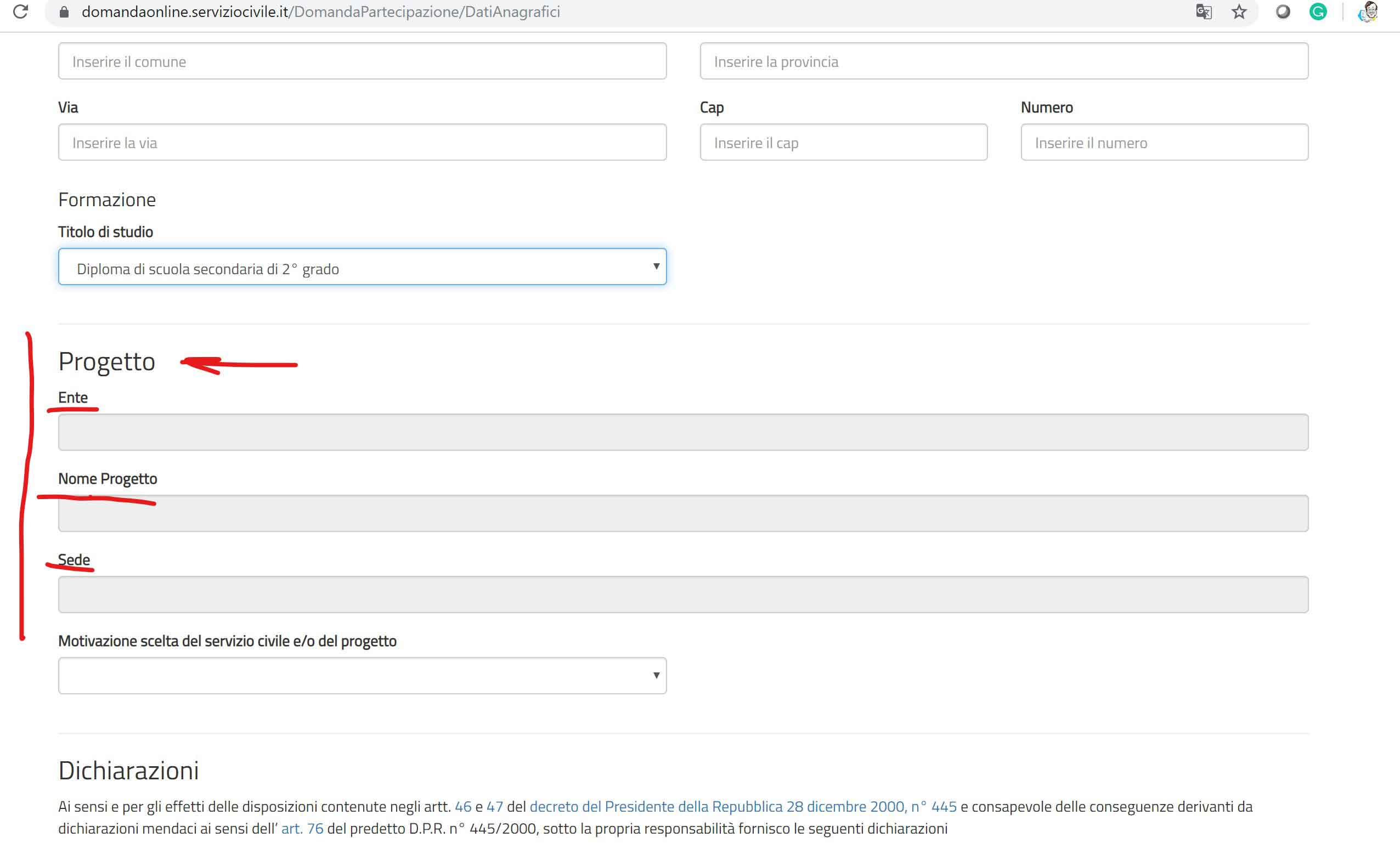1400x849 pixels.
Task: Open the Titolo di studio dropdown
Action: coord(362,267)
